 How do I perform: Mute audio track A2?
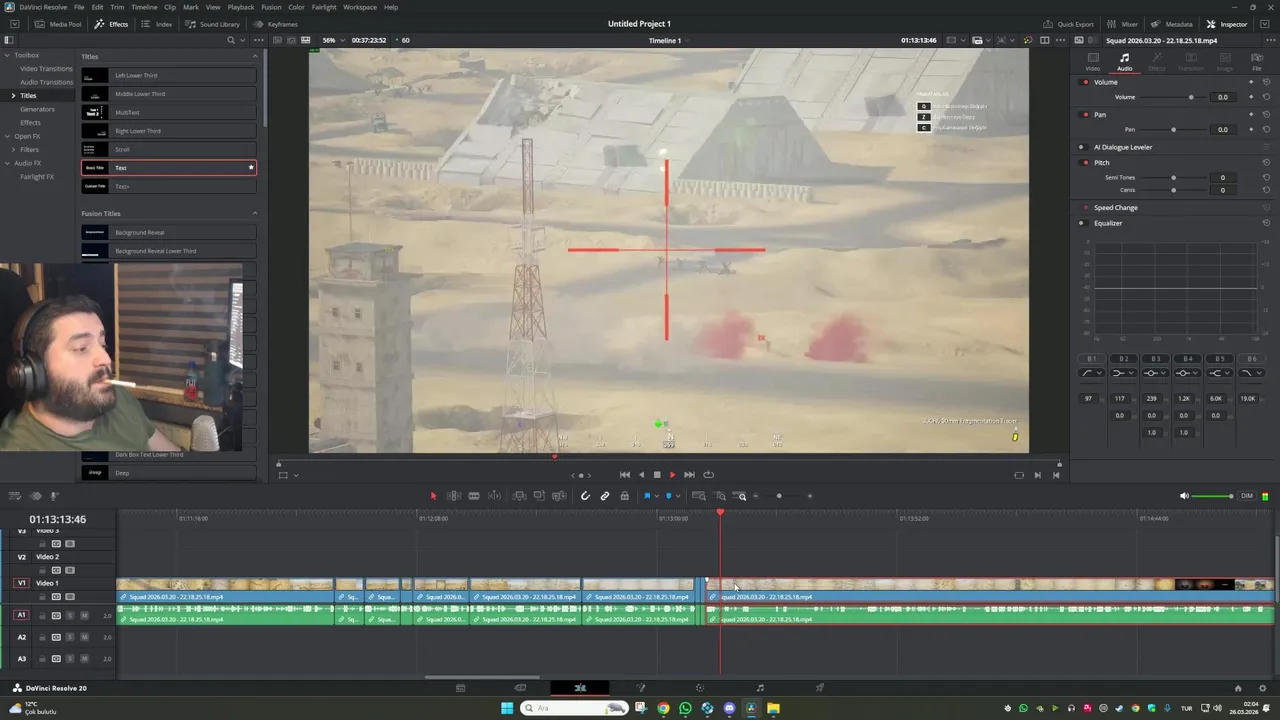coord(84,637)
